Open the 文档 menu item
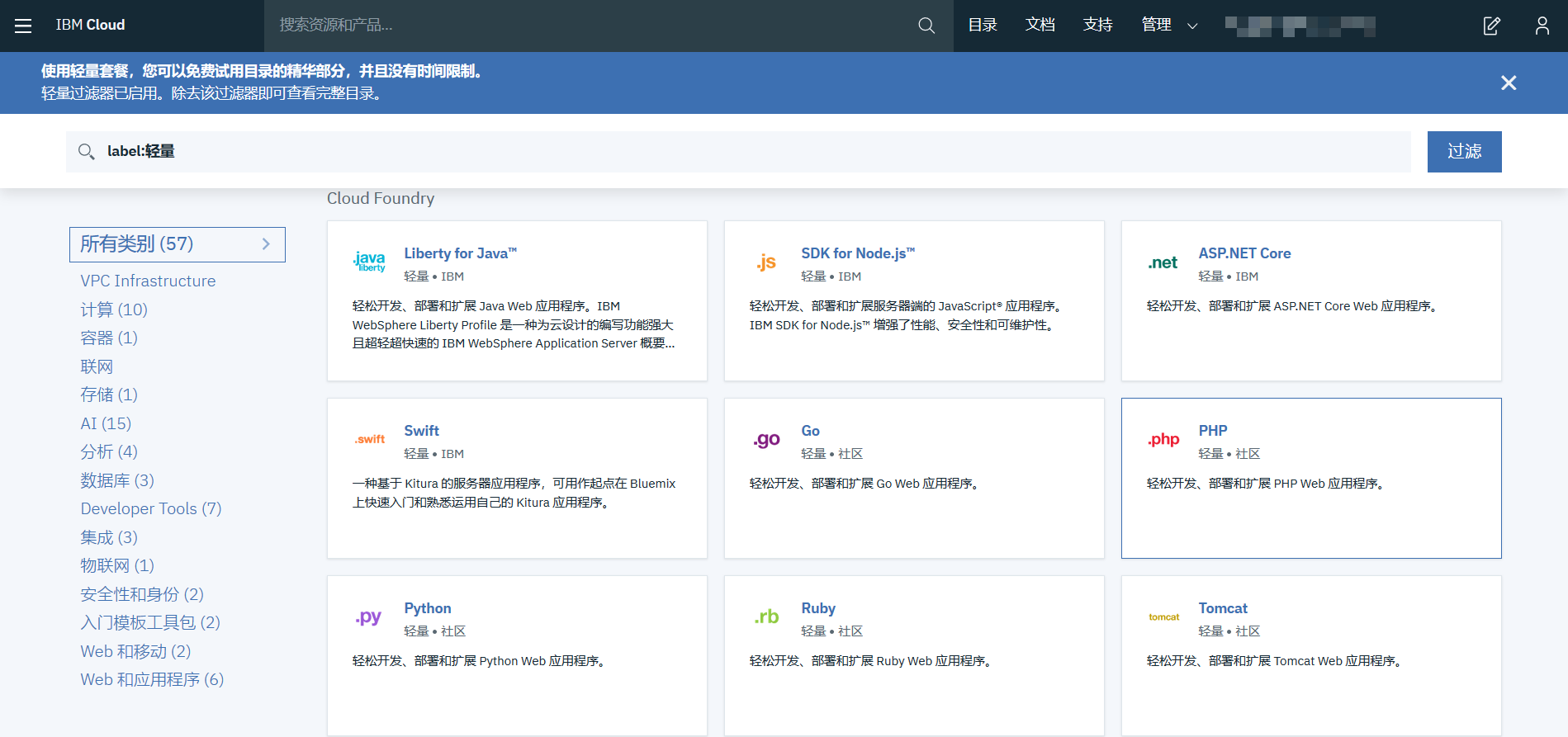 1040,26
